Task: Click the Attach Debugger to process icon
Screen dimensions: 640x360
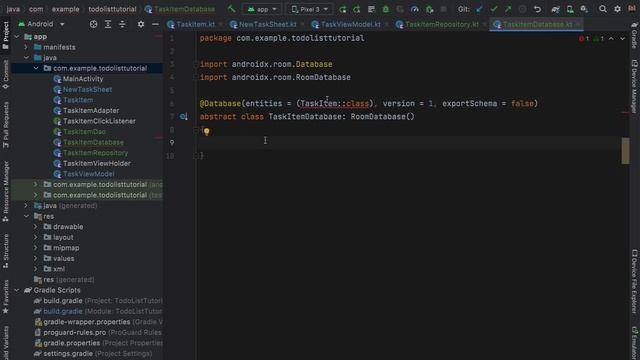Action: tap(429, 9)
